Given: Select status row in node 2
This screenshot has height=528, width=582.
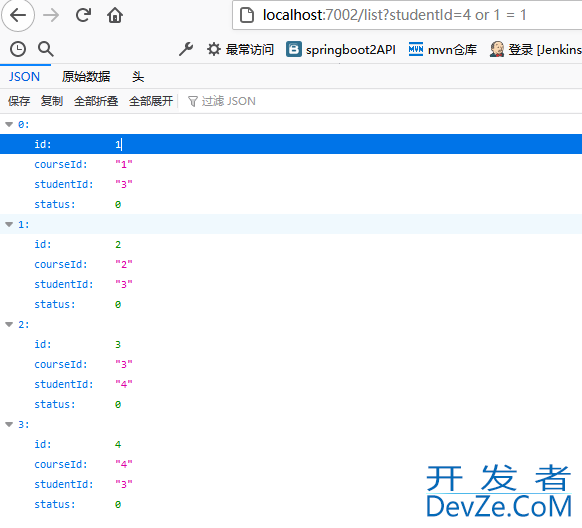Looking at the screenshot, I should pos(291,405).
